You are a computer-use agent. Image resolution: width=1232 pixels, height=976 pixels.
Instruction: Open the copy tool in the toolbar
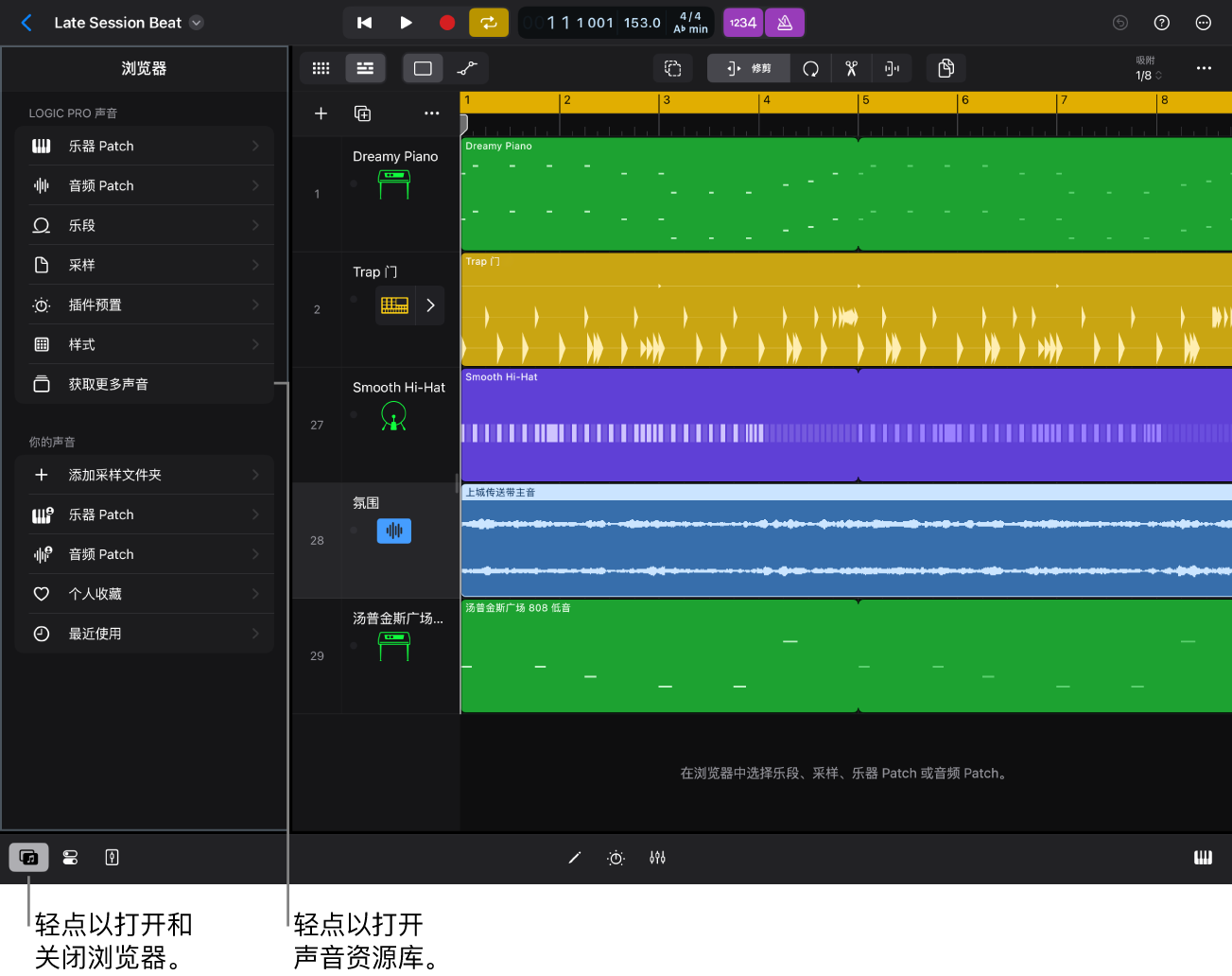tap(944, 68)
